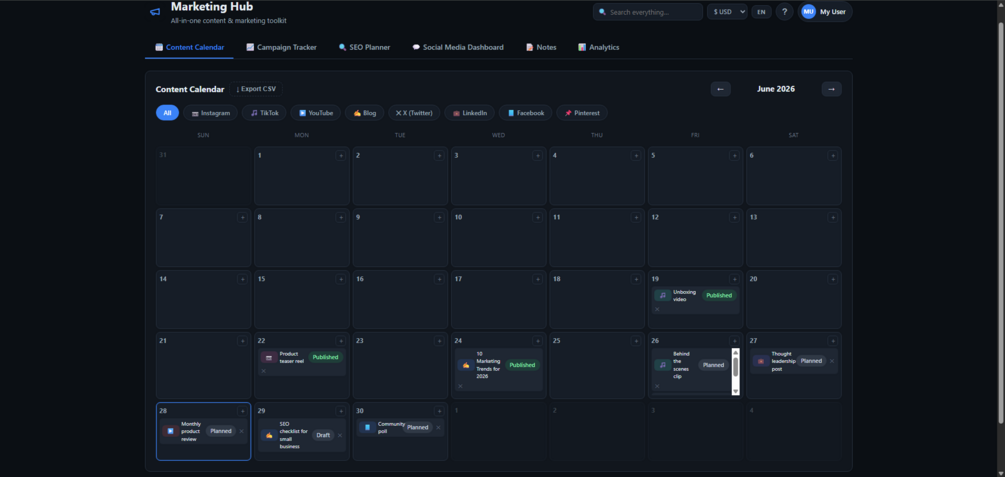Open the Content Calendar tab
This screenshot has width=1005, height=477.
pos(189,47)
